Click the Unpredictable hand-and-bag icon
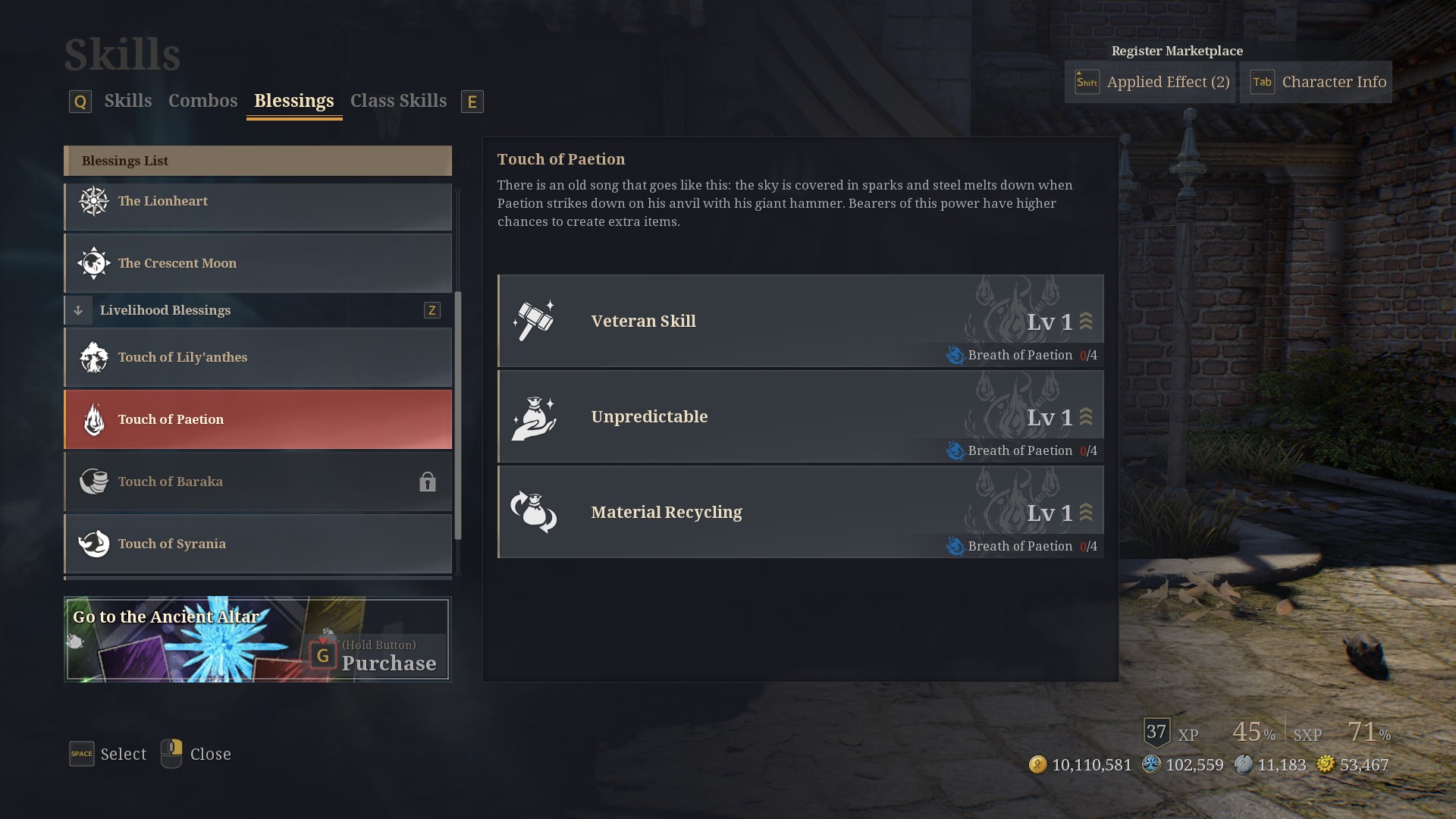The image size is (1456, 819). pyautogui.click(x=534, y=417)
